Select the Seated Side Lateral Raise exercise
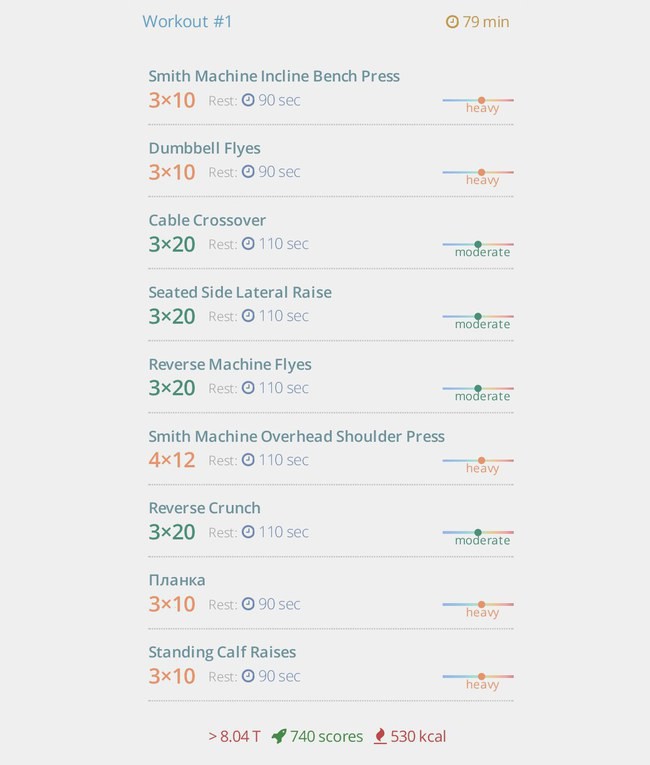 point(240,292)
